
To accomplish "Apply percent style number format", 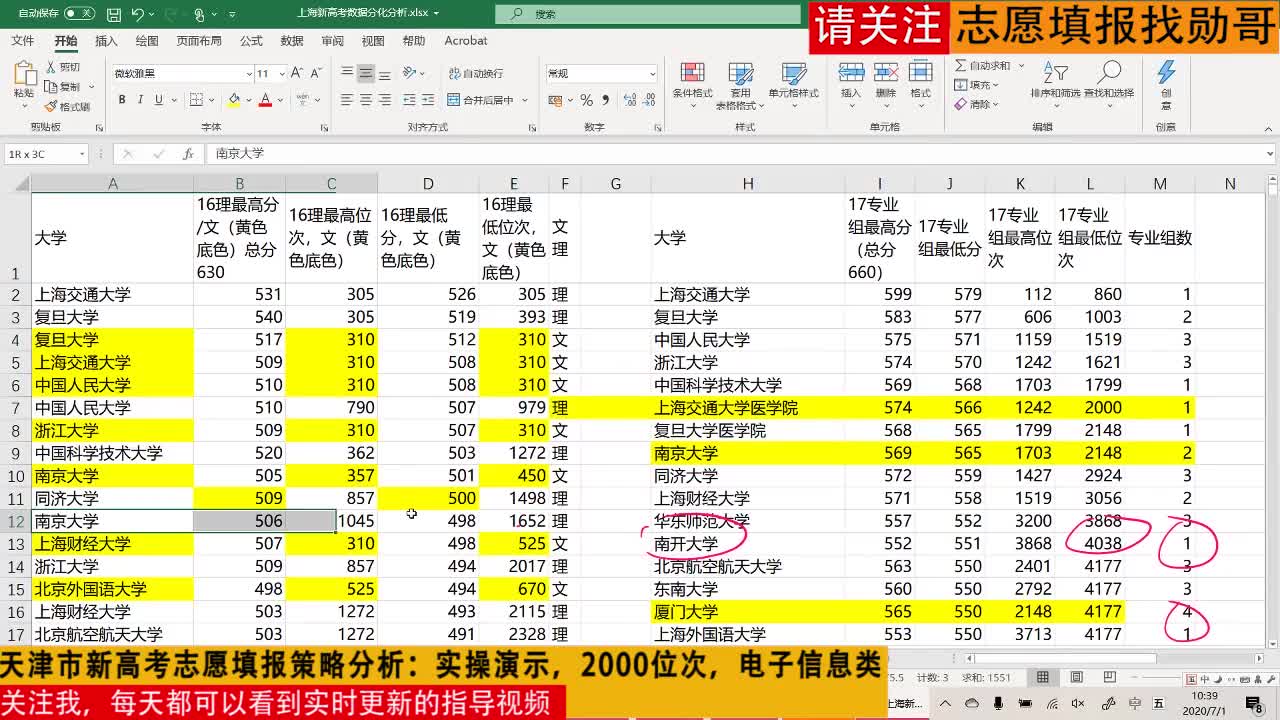I will [x=586, y=100].
